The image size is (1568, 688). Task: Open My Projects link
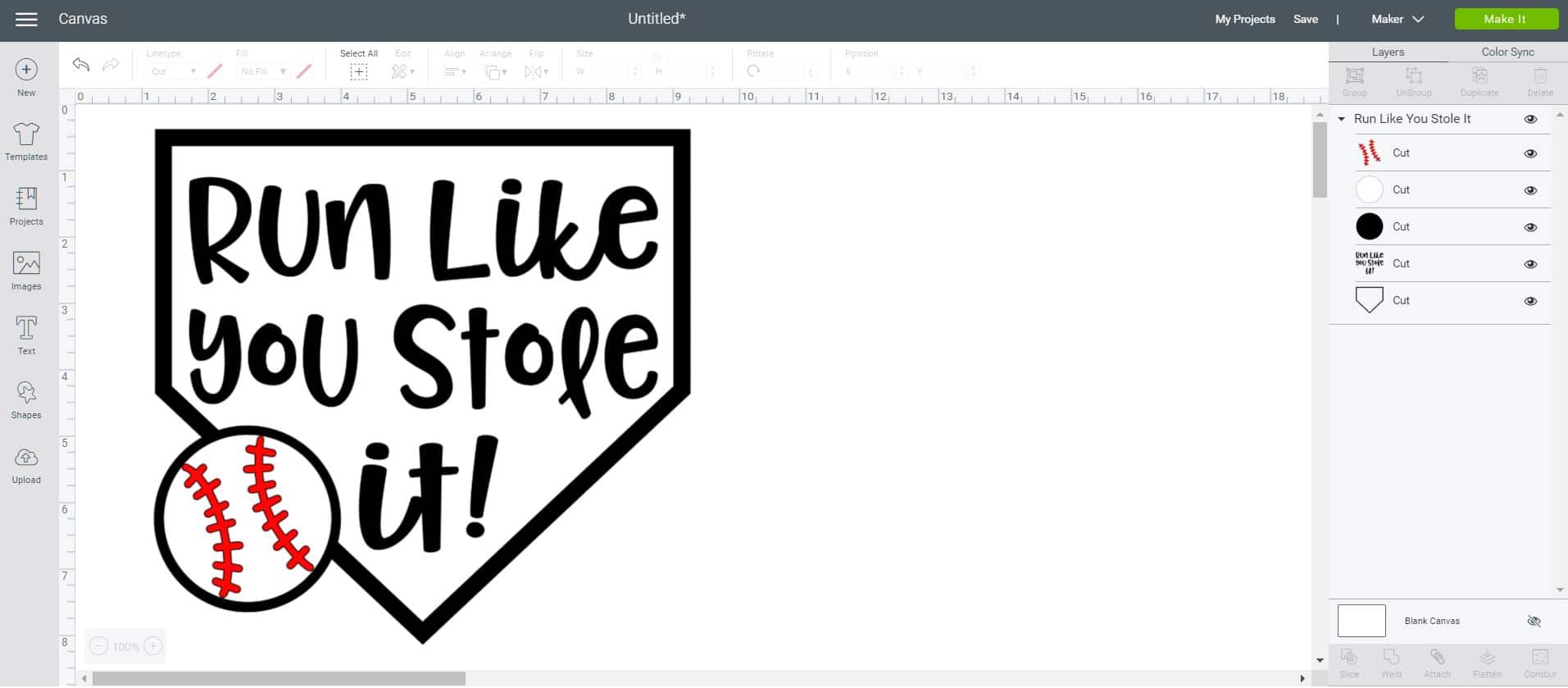pos(1245,19)
